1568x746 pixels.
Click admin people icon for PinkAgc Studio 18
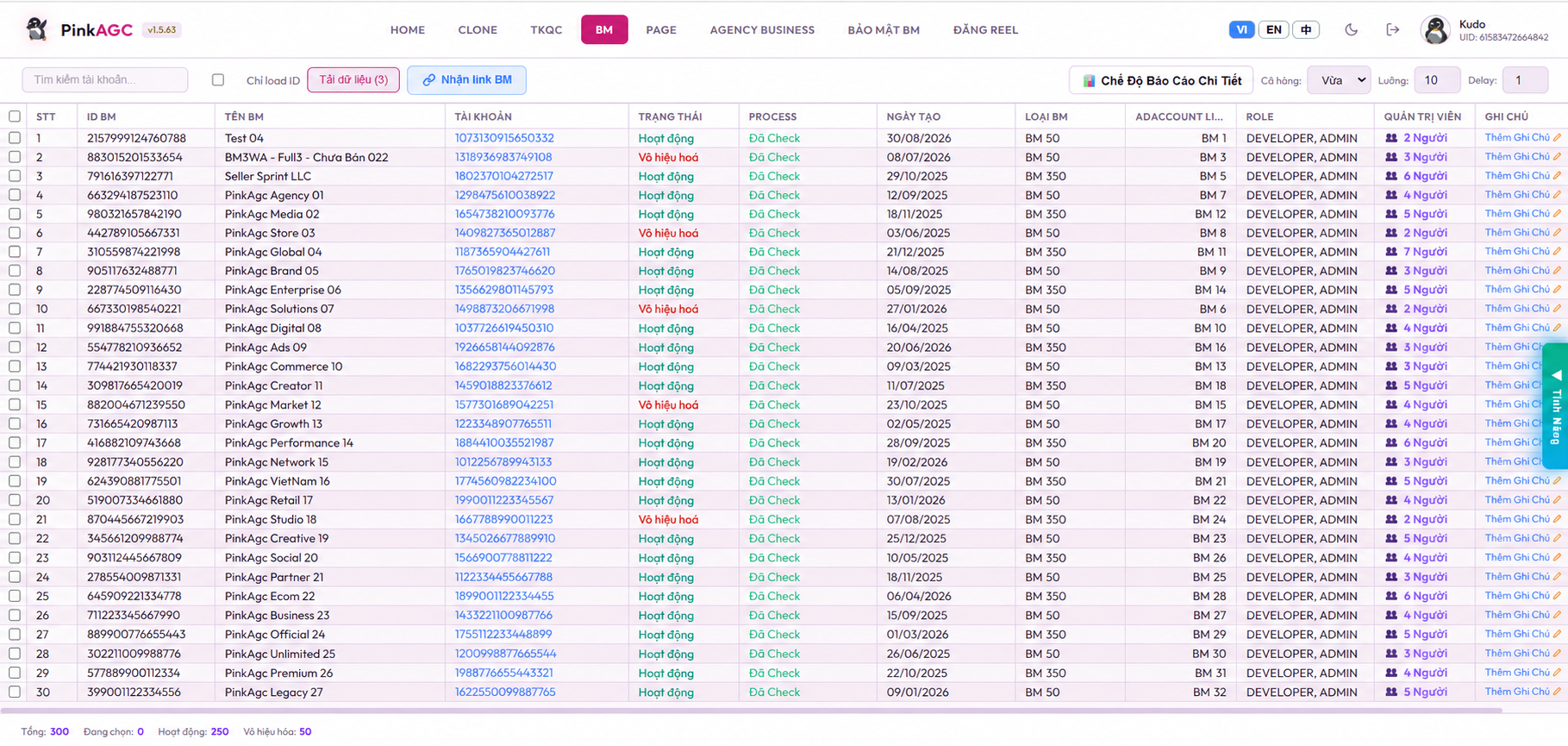coord(1391,519)
